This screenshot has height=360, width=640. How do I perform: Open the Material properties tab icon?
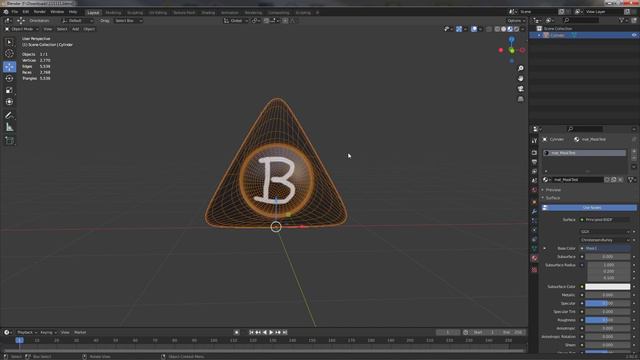point(534,258)
